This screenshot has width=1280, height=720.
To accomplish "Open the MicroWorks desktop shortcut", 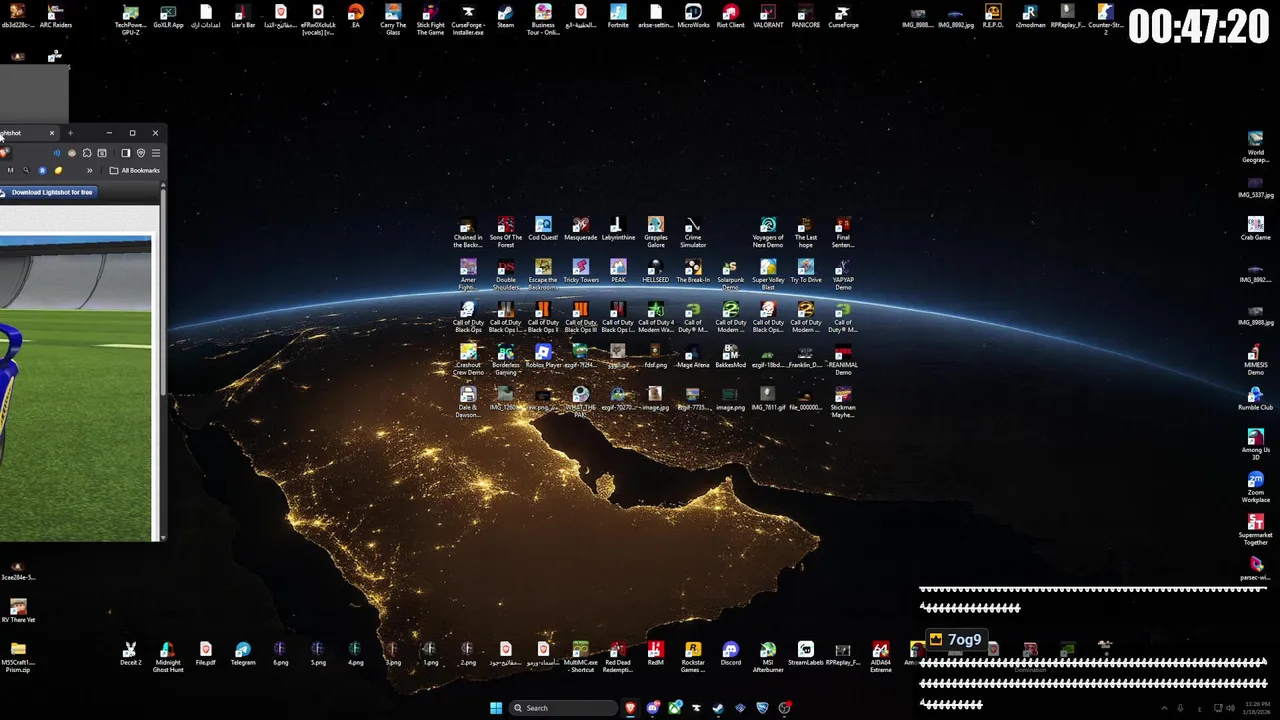I will [693, 16].
